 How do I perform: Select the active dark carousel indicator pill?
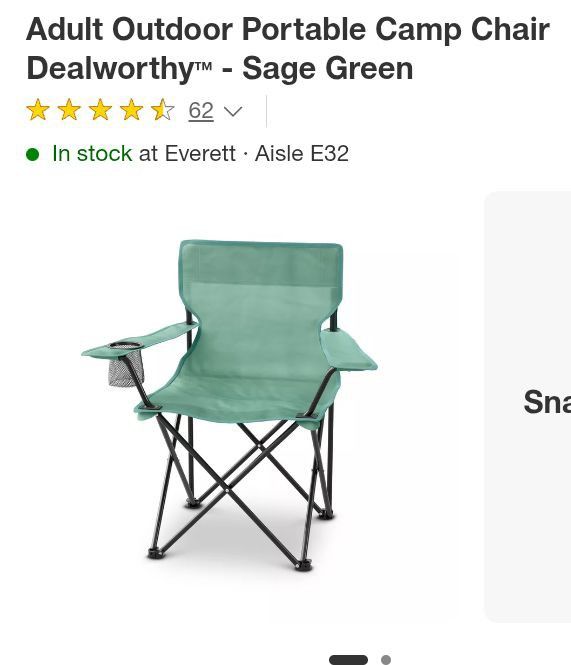(349, 660)
